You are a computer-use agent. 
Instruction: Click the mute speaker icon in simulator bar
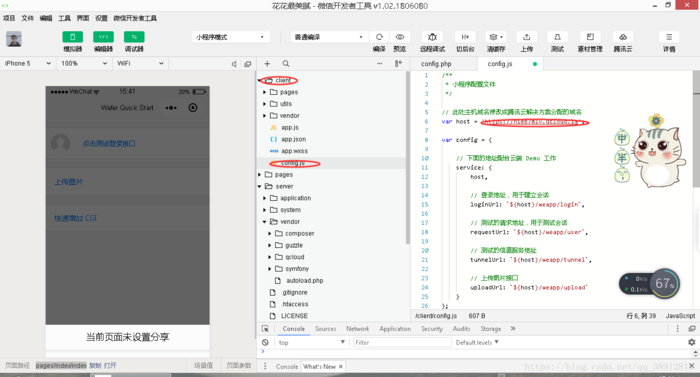(234, 64)
